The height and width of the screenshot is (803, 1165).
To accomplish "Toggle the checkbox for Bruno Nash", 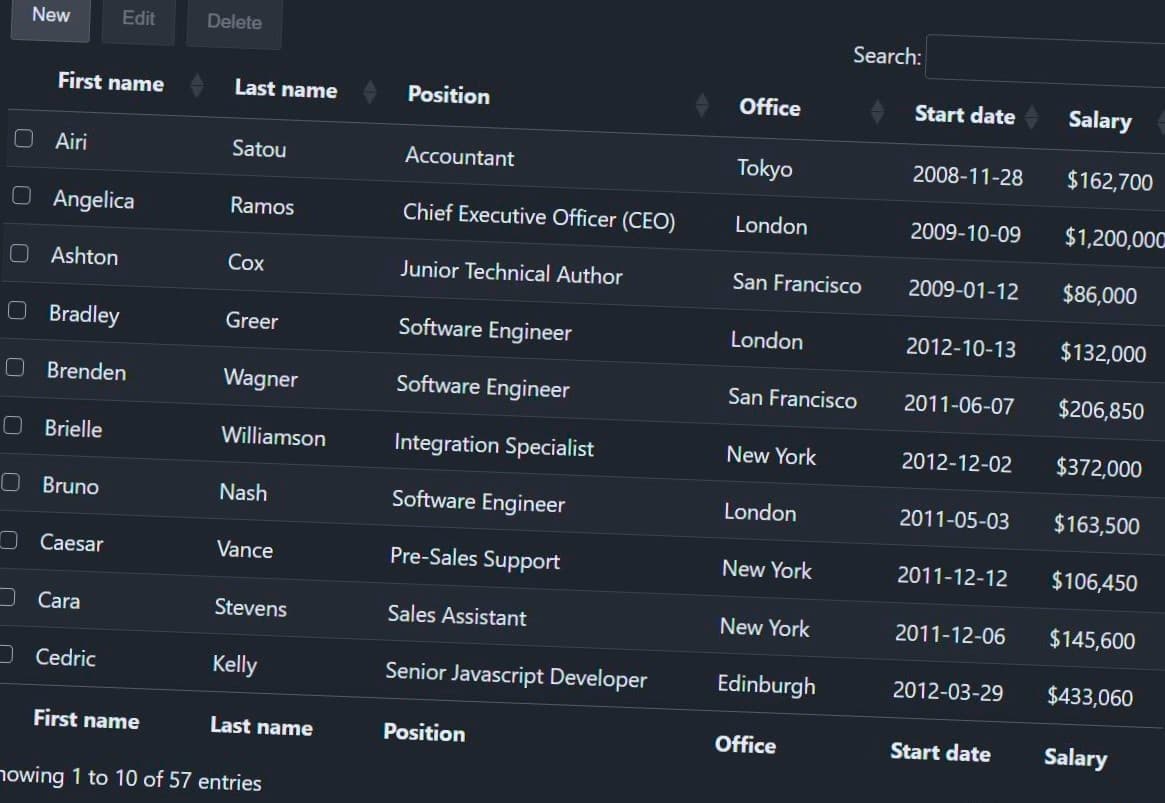I will [11, 482].
